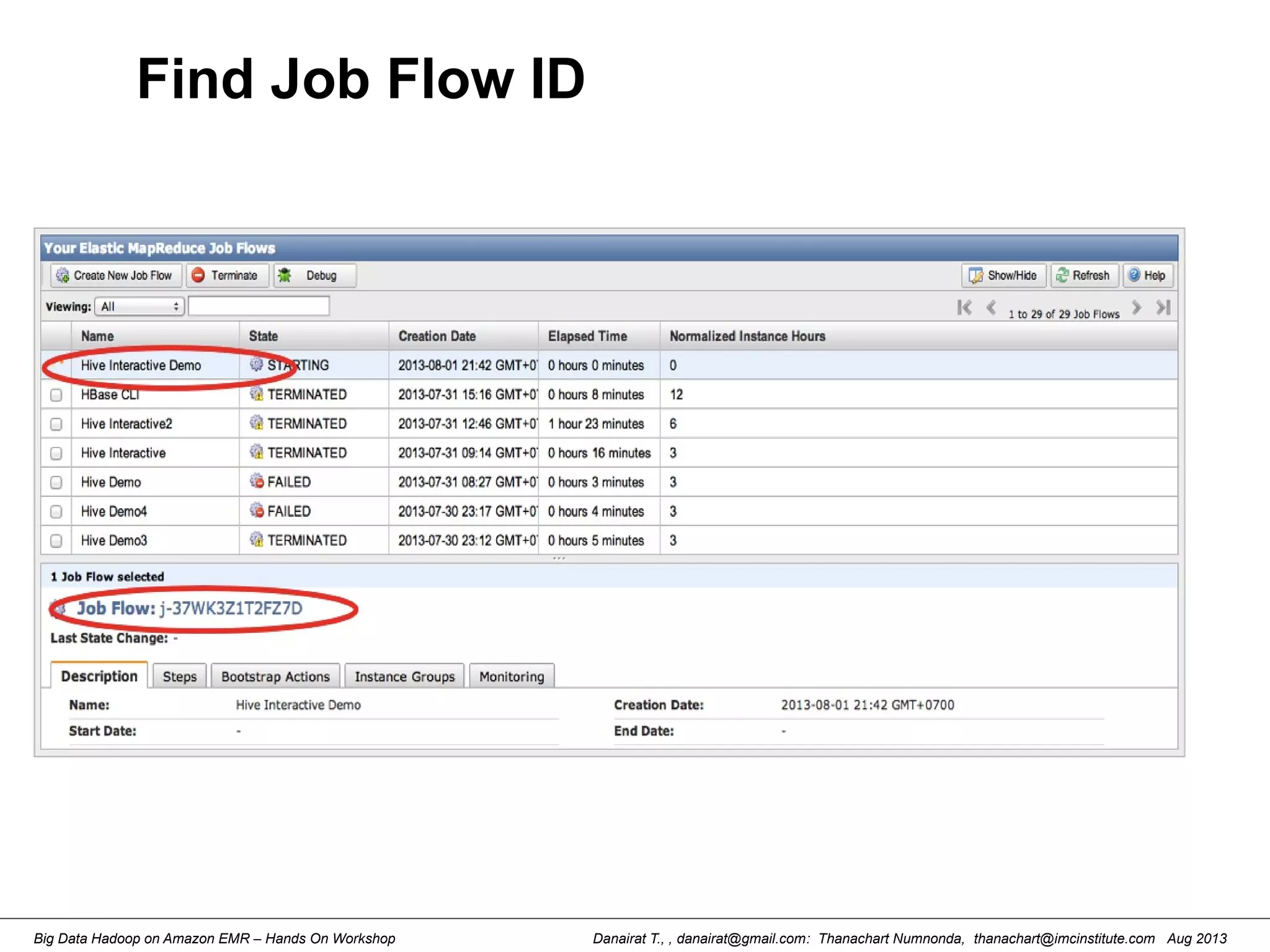Click FAILED status icon in Hive Demo row
The height and width of the screenshot is (952, 1270).
[256, 481]
